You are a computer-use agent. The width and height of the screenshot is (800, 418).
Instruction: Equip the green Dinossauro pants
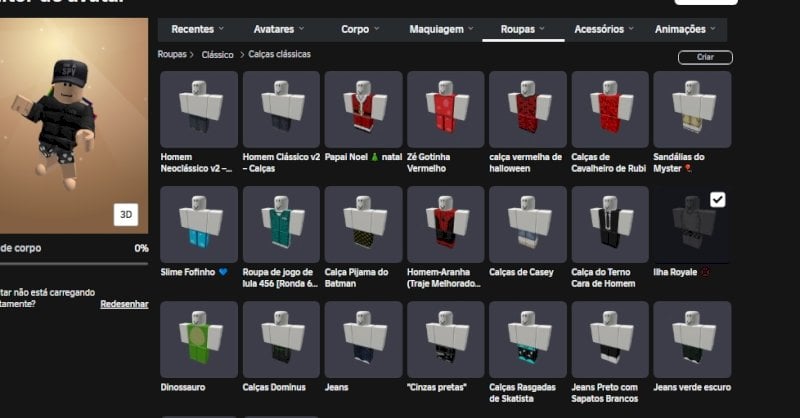click(199, 339)
